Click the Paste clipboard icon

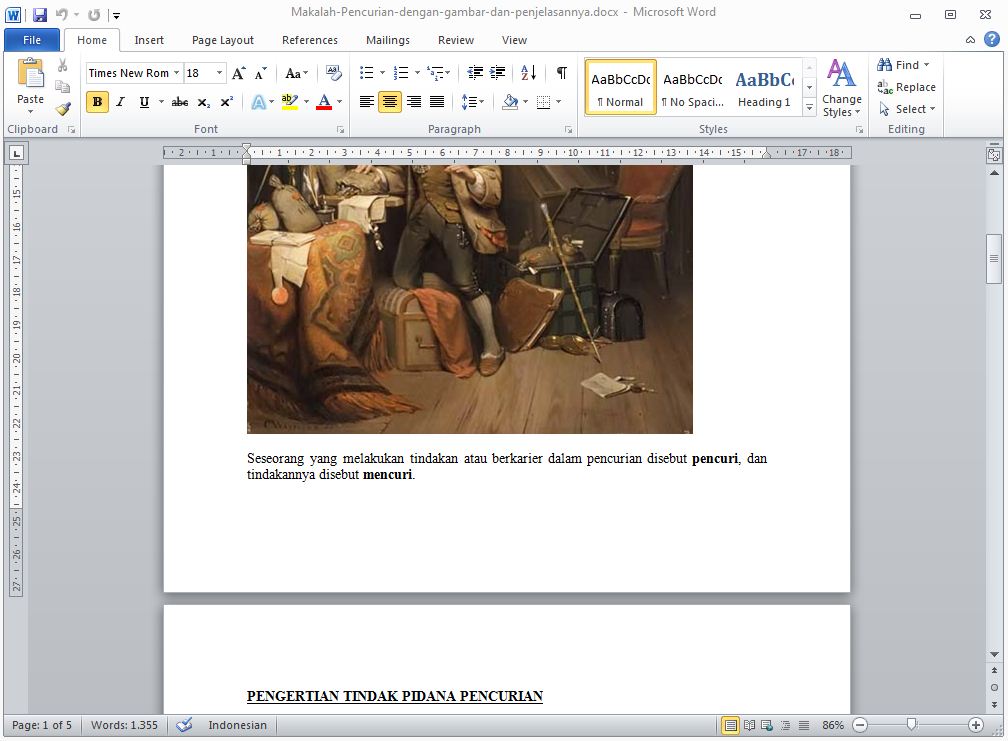pos(30,73)
